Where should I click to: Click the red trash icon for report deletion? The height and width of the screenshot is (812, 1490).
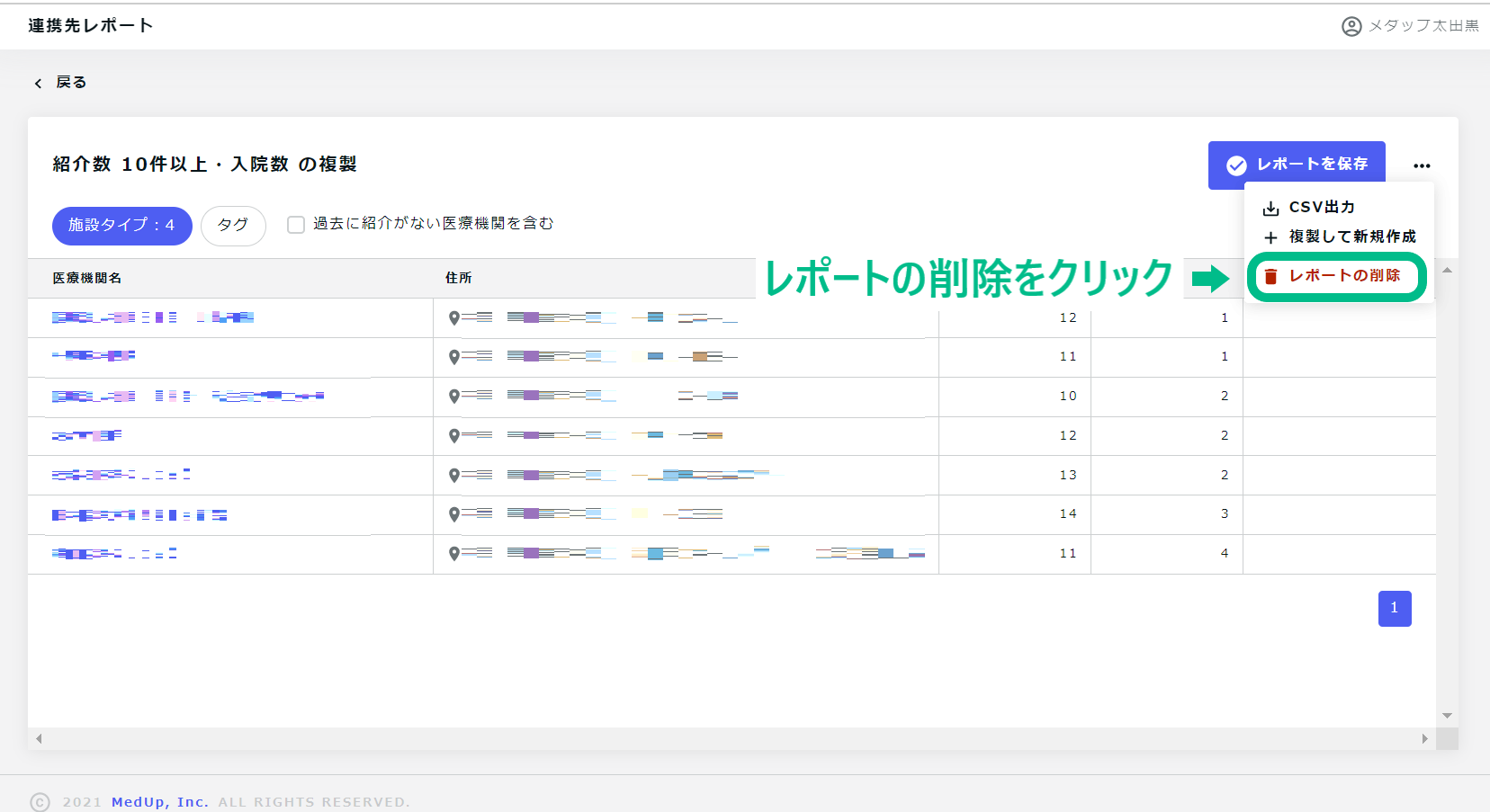(x=1270, y=276)
